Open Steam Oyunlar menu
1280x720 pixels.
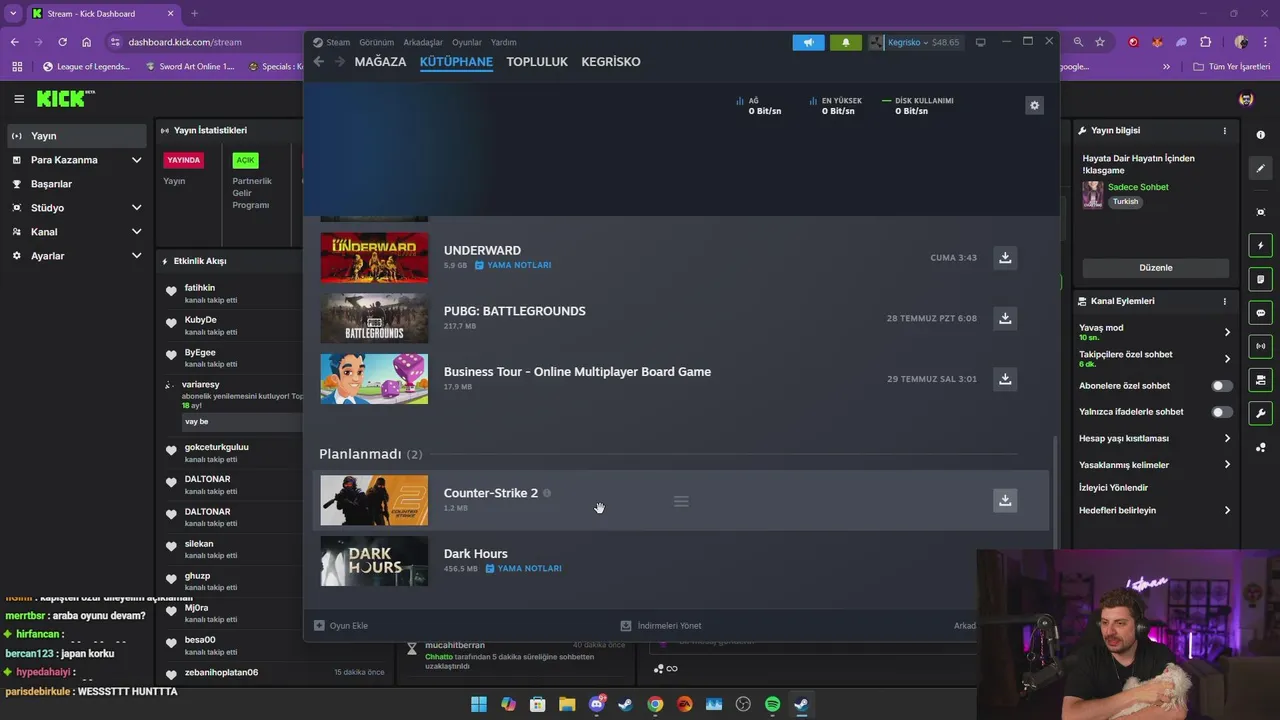(467, 42)
